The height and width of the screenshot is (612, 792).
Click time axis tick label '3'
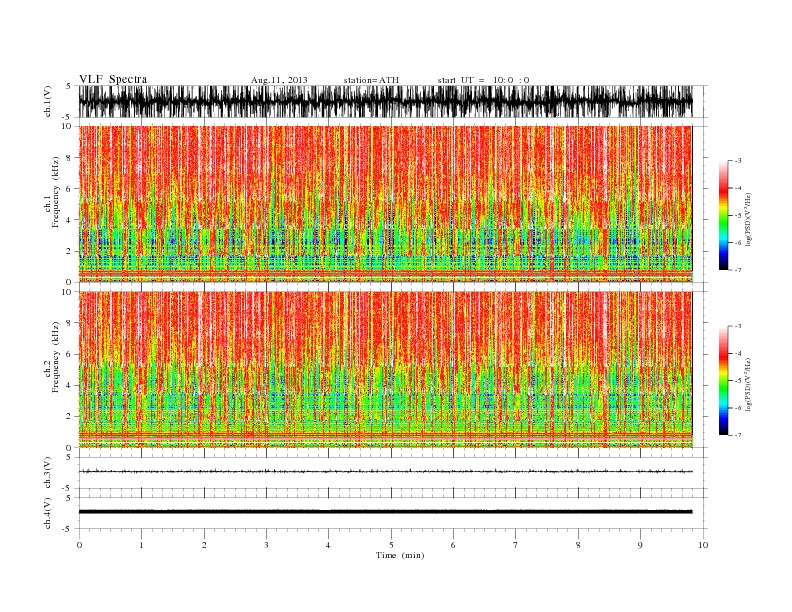[x=266, y=545]
